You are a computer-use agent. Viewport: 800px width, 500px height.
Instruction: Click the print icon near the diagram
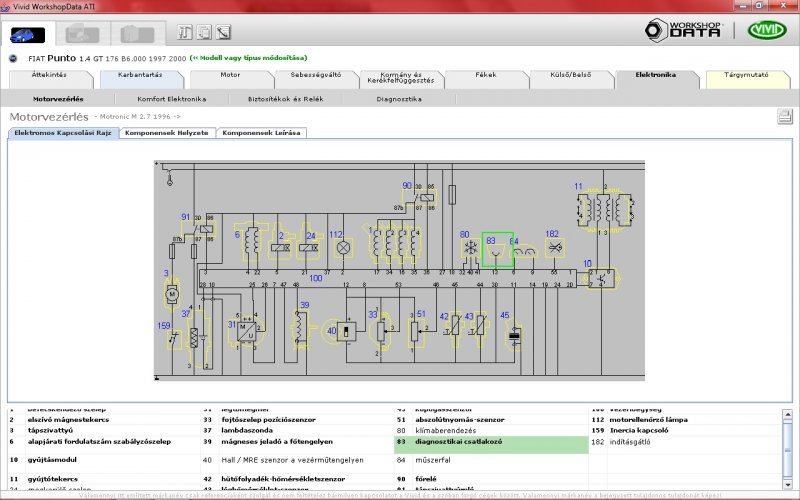(785, 116)
